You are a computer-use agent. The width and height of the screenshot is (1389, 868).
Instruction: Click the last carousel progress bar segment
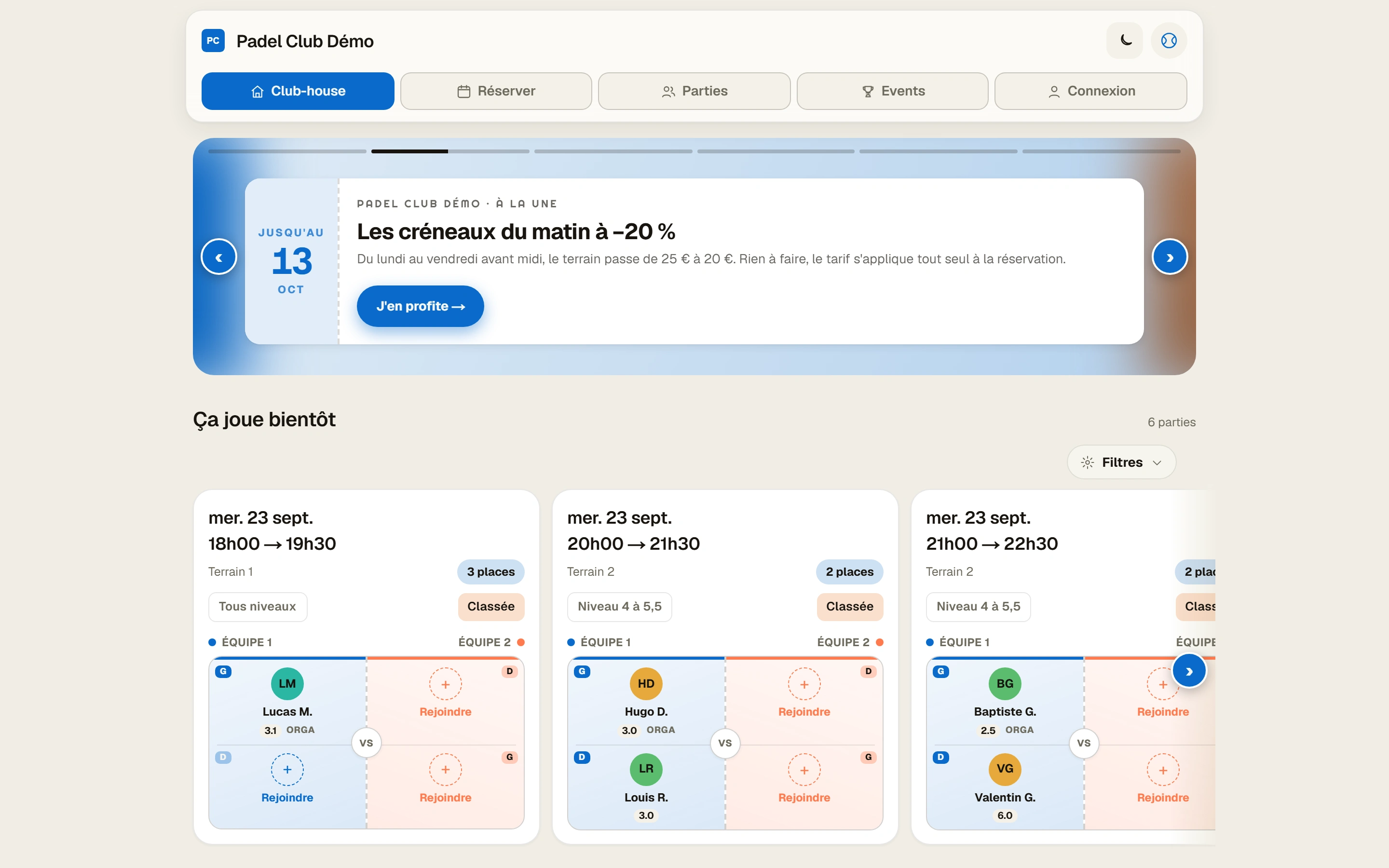1102,151
